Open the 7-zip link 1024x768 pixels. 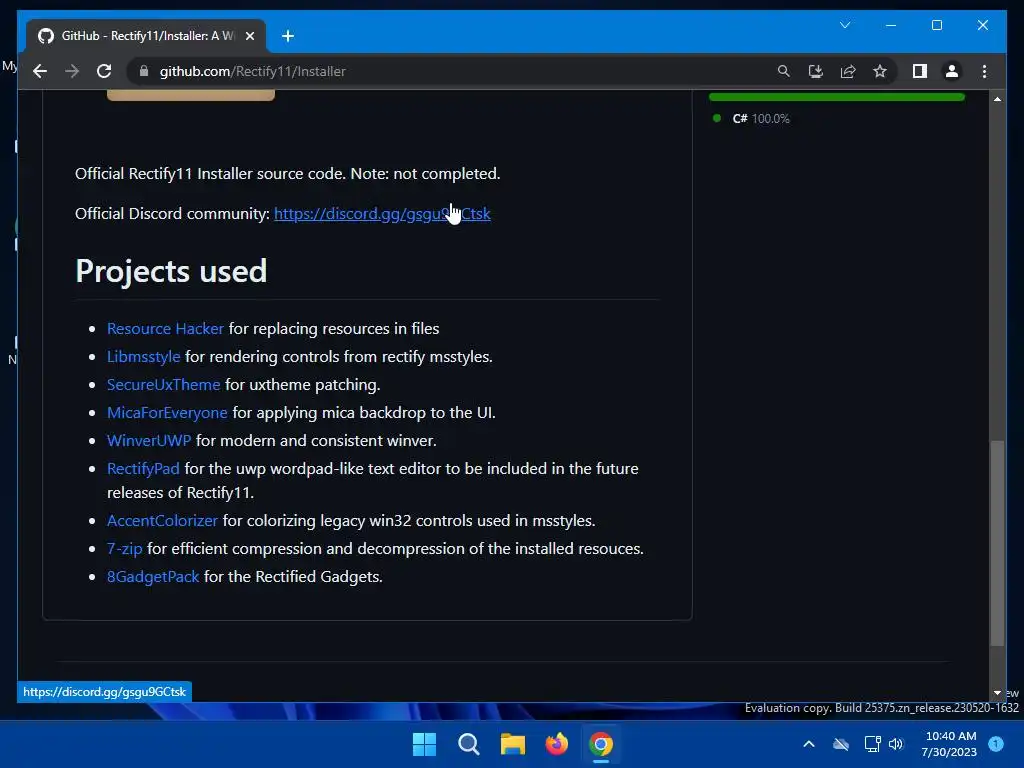pyautogui.click(x=124, y=549)
